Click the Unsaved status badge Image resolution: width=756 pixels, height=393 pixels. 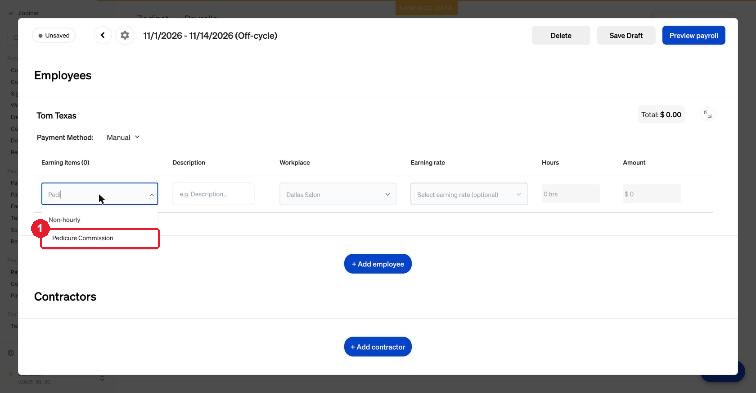coord(54,36)
